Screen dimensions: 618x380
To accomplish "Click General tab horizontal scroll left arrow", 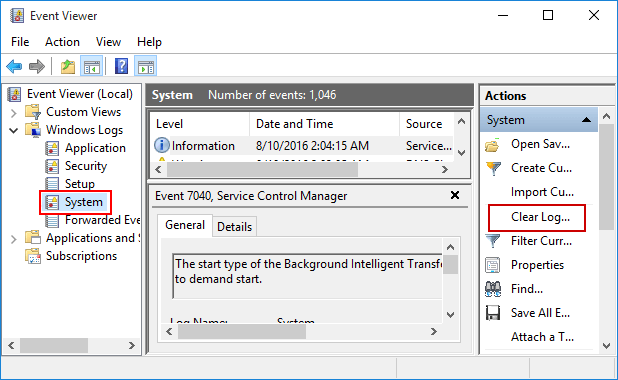I will click(169, 332).
